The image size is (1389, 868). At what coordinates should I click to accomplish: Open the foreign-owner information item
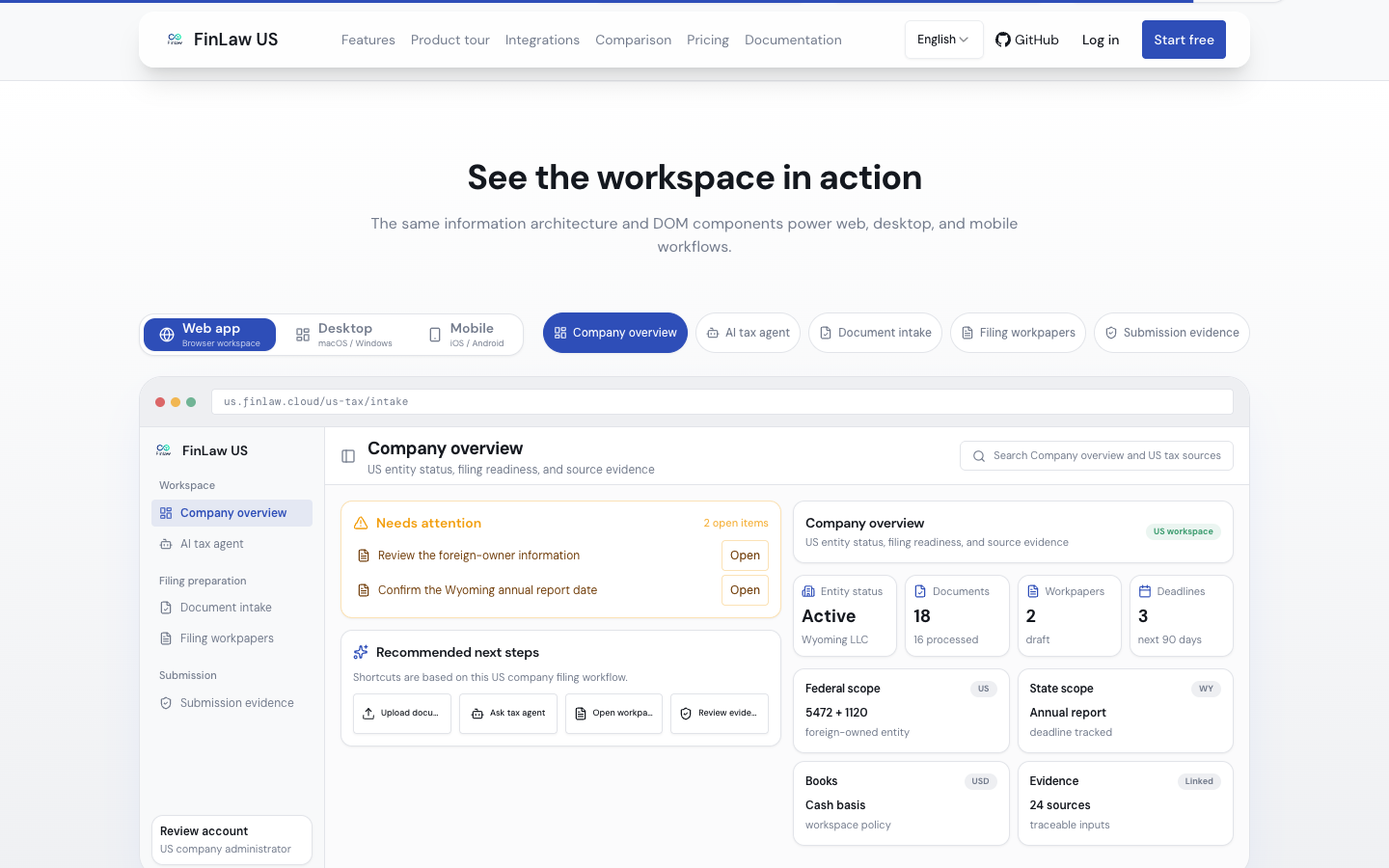pos(745,556)
